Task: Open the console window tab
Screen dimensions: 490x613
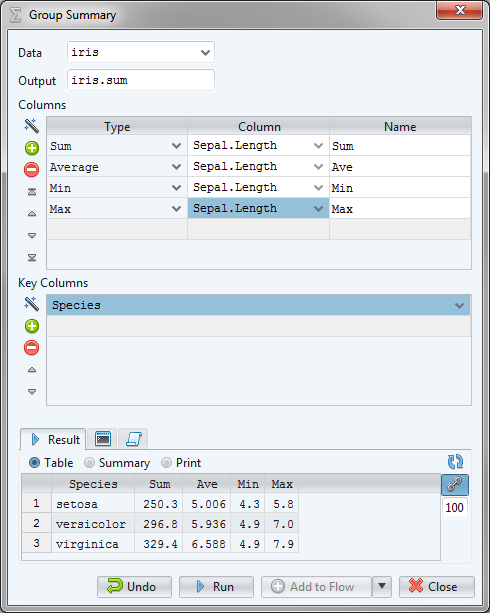Action: point(102,439)
